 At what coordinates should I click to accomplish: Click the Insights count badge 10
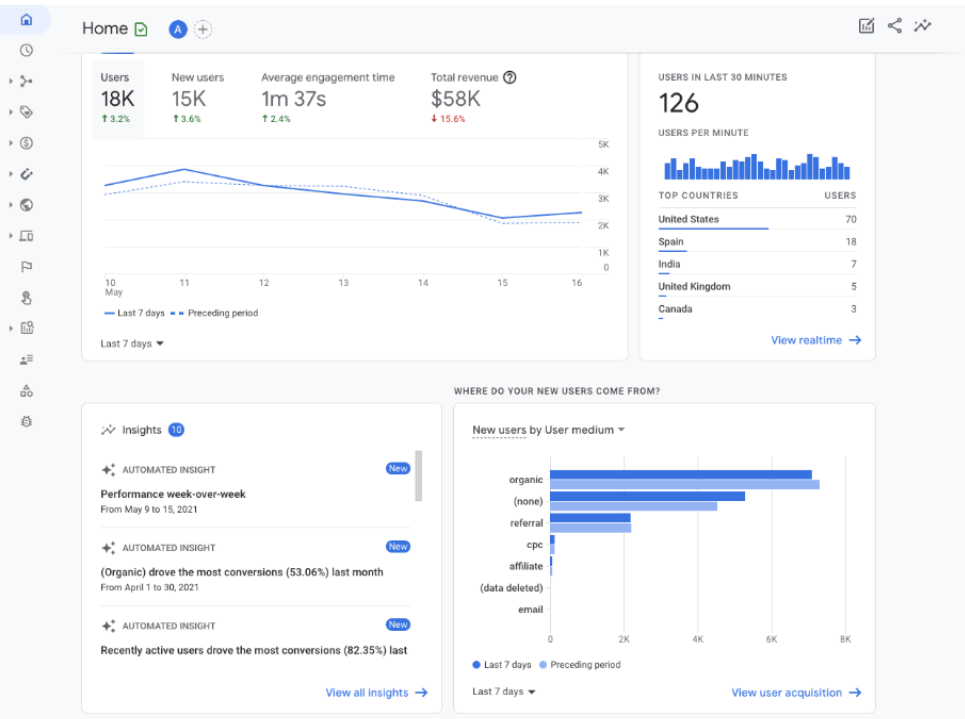point(176,430)
